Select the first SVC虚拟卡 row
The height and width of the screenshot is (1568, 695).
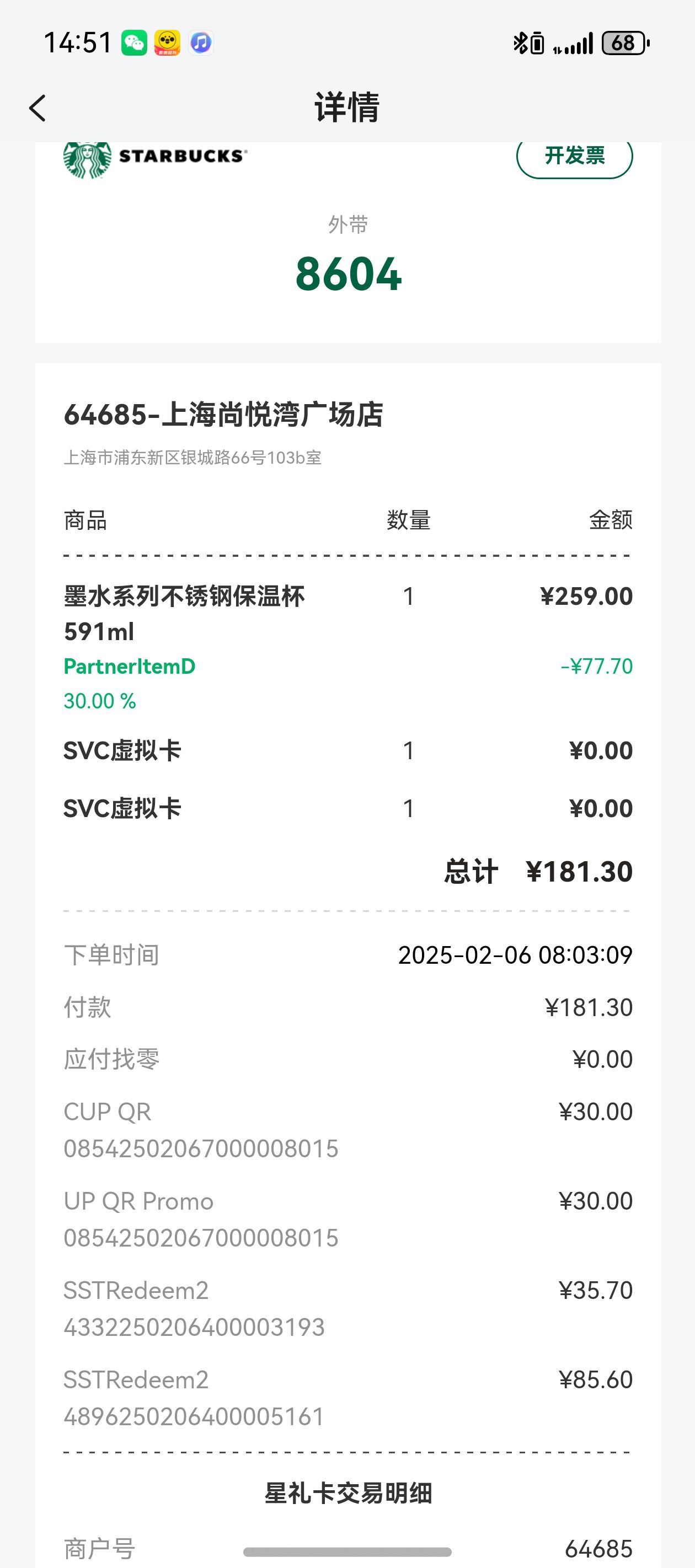point(349,750)
